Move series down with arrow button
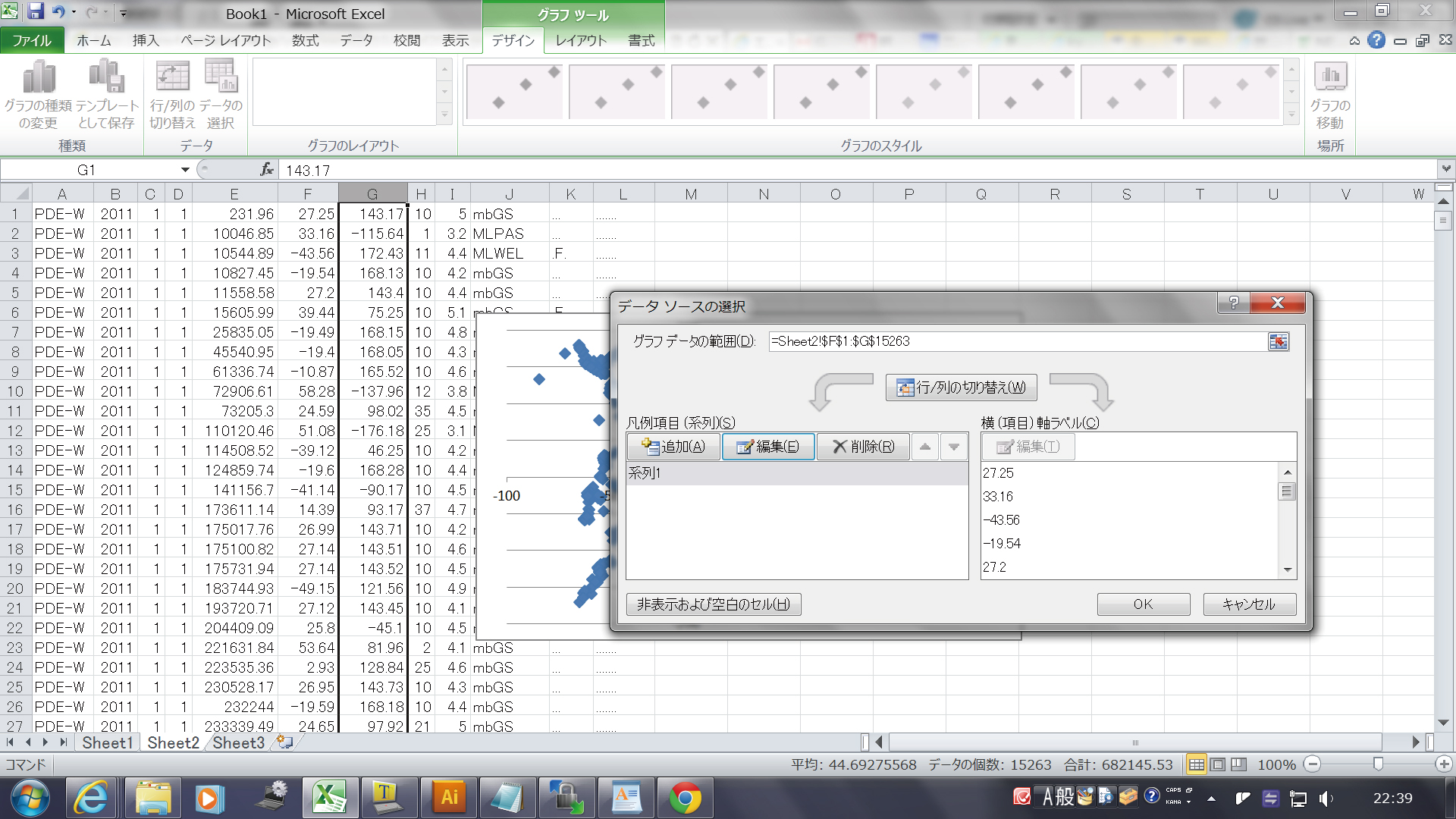The height and width of the screenshot is (819, 1456). pyautogui.click(x=954, y=447)
